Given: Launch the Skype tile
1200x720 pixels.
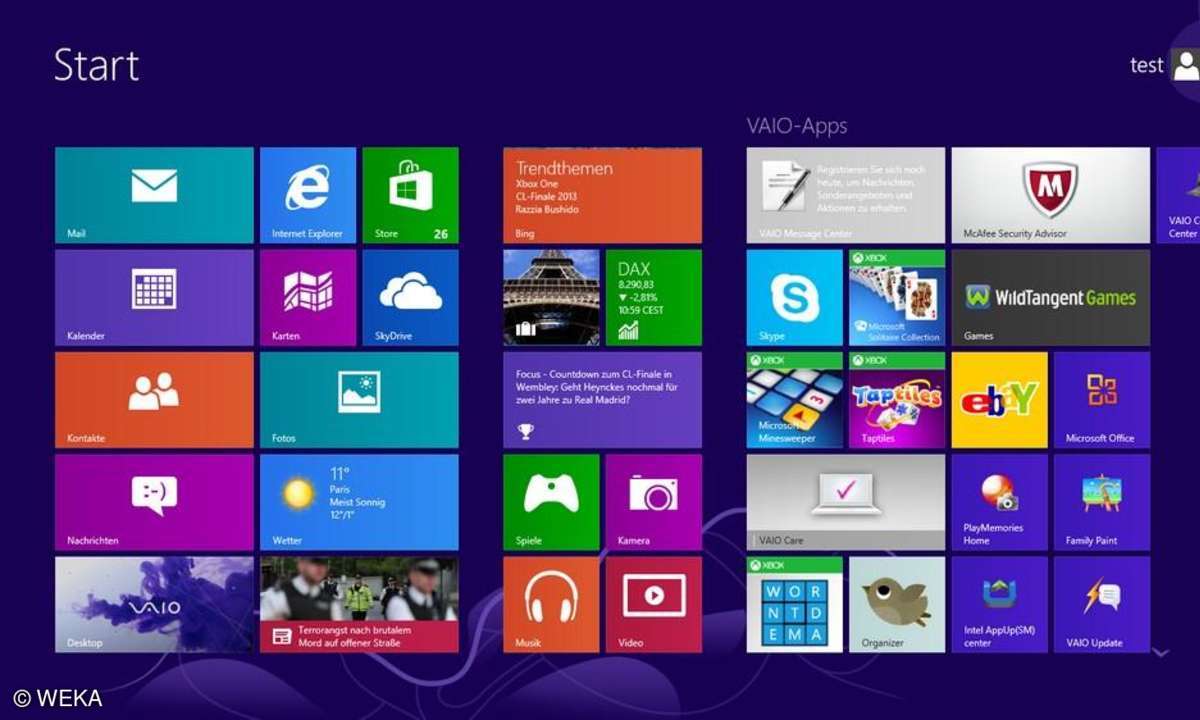Looking at the screenshot, I should pos(795,298).
